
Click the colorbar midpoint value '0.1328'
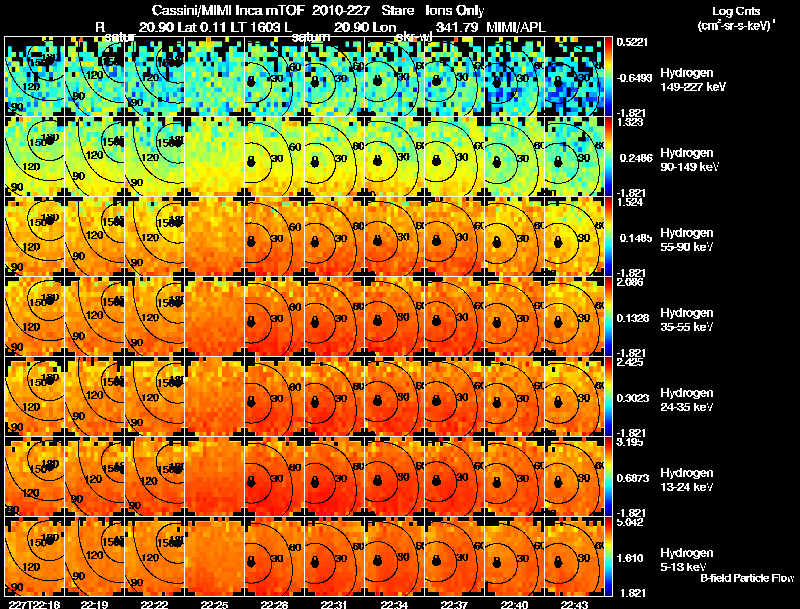pos(633,318)
